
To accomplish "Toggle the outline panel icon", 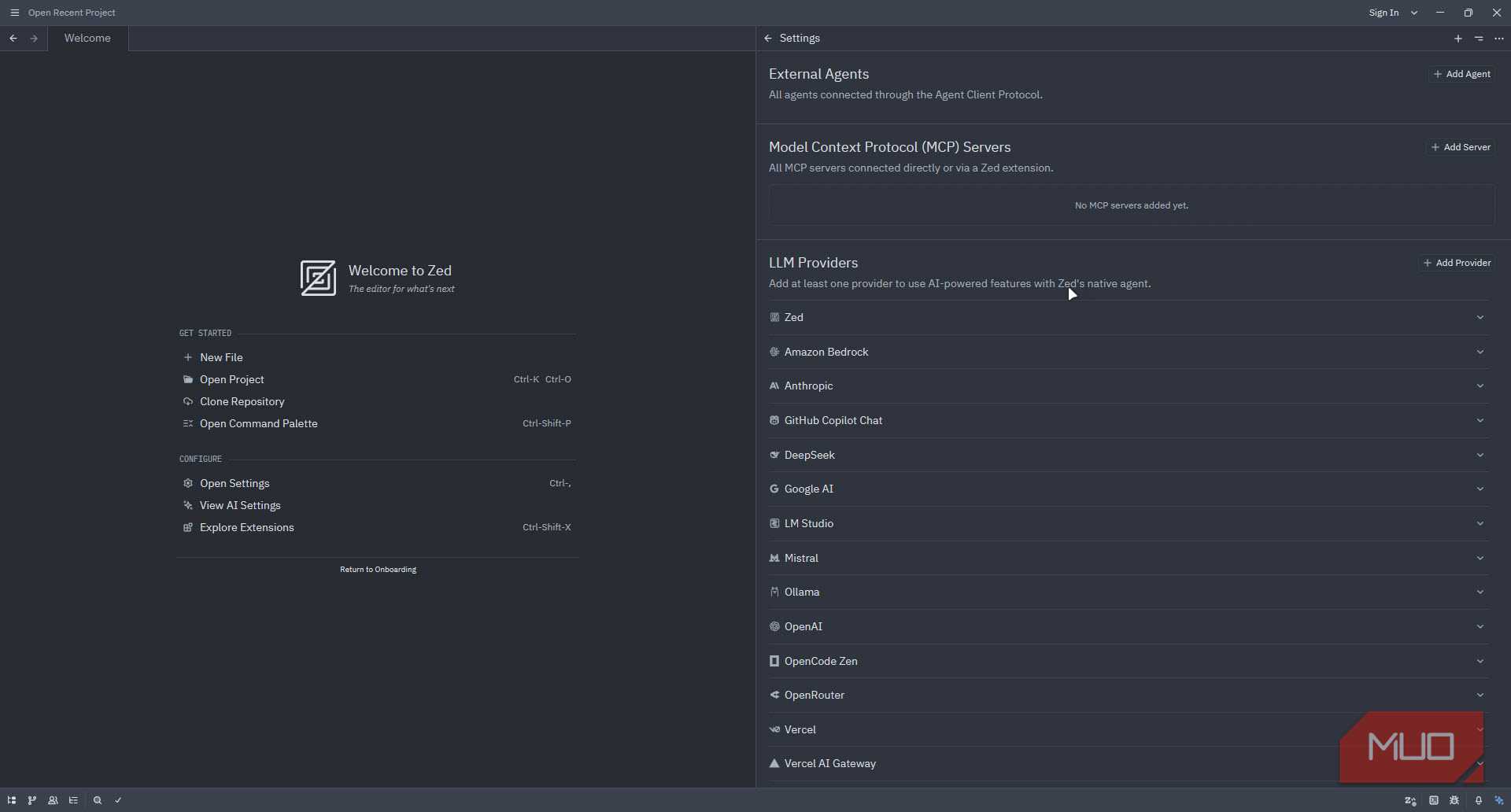I will tap(73, 800).
